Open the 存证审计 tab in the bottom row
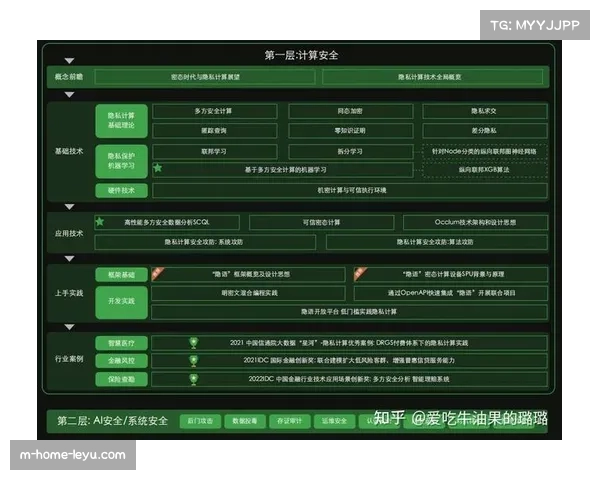This screenshot has height=480, width=600. [x=292, y=421]
